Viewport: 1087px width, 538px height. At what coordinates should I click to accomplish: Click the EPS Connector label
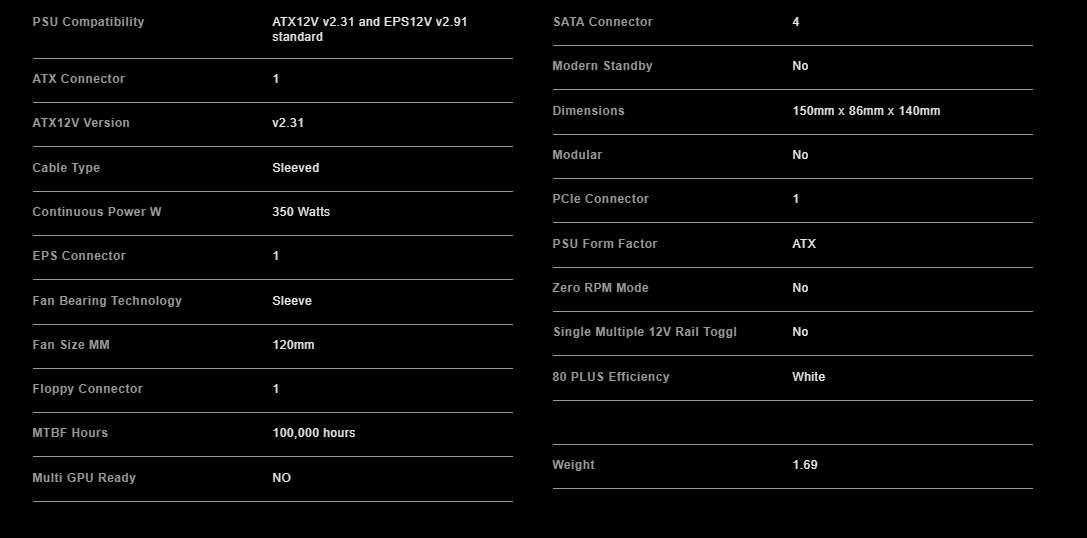click(79, 256)
